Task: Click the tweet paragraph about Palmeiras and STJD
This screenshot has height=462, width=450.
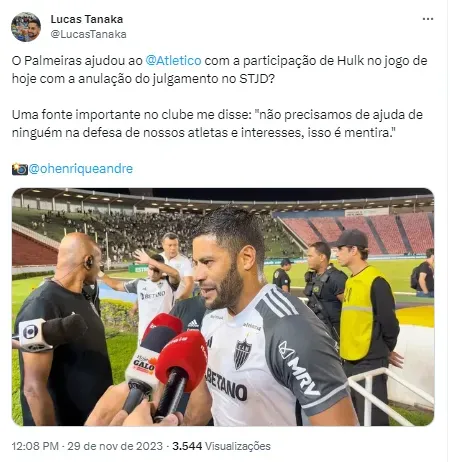Action: coord(219,70)
